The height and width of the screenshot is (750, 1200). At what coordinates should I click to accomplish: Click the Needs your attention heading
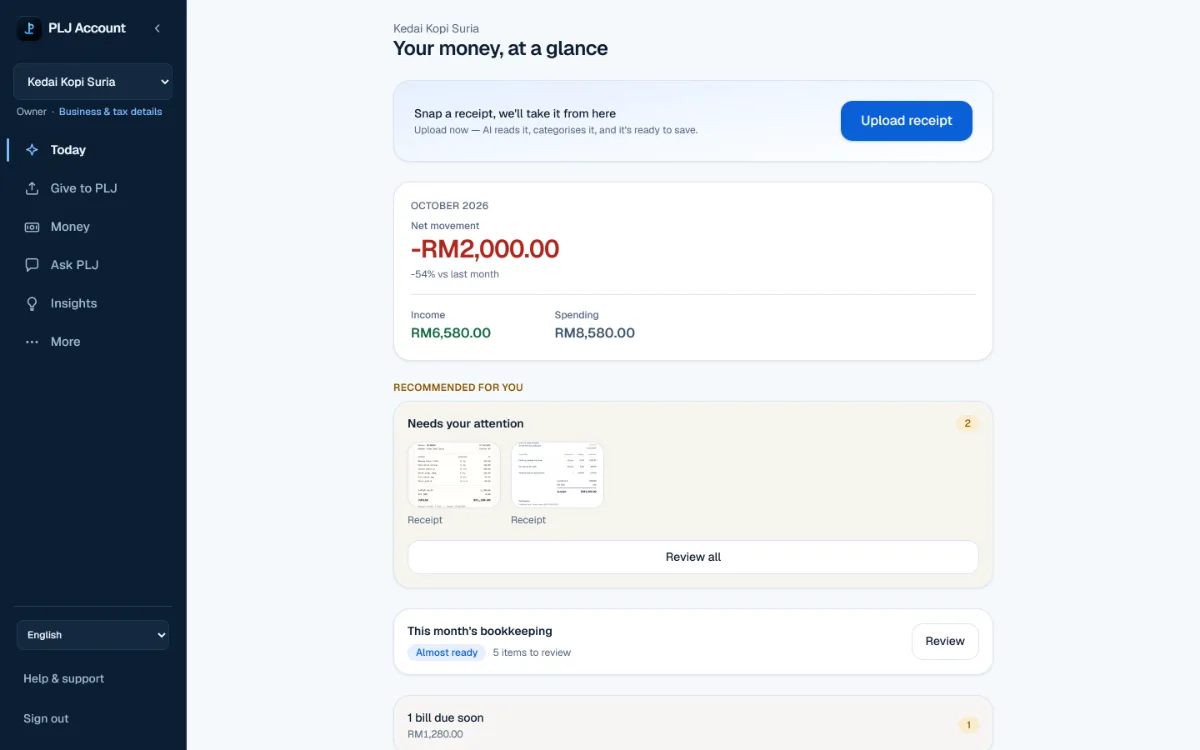click(x=466, y=424)
